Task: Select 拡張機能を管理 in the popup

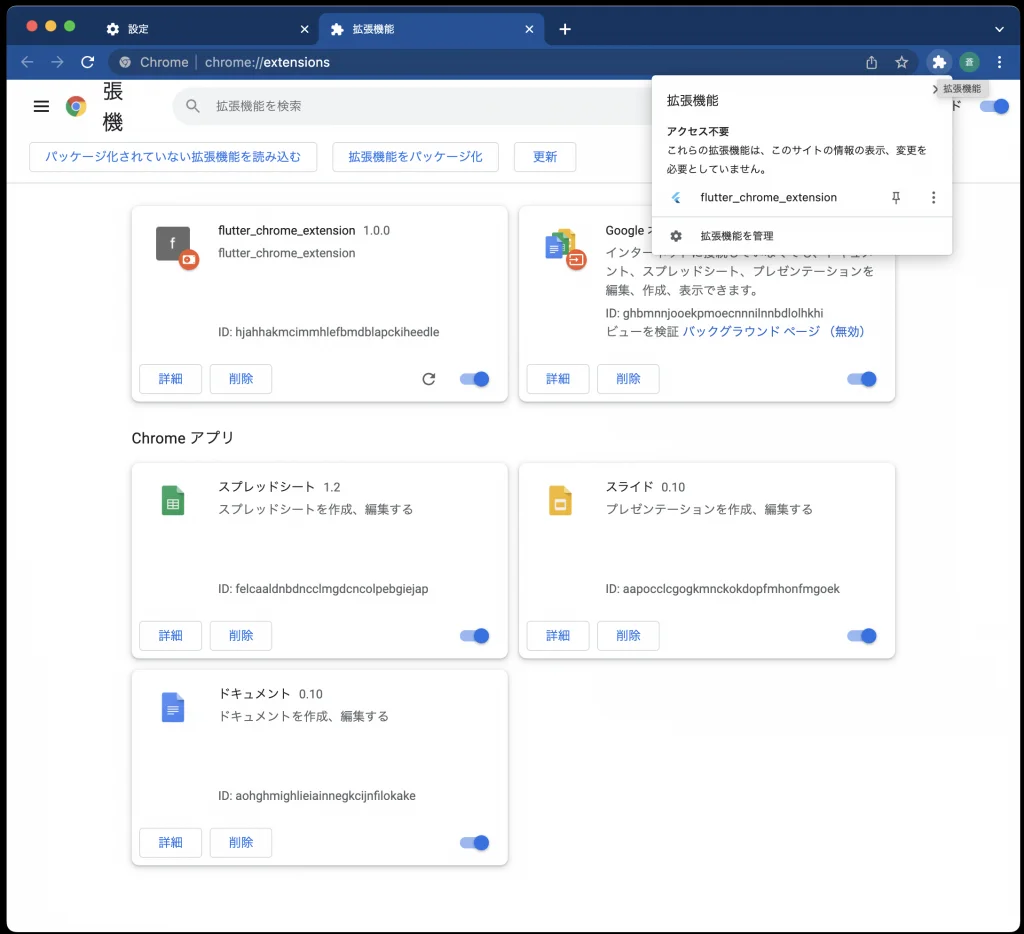Action: click(736, 236)
